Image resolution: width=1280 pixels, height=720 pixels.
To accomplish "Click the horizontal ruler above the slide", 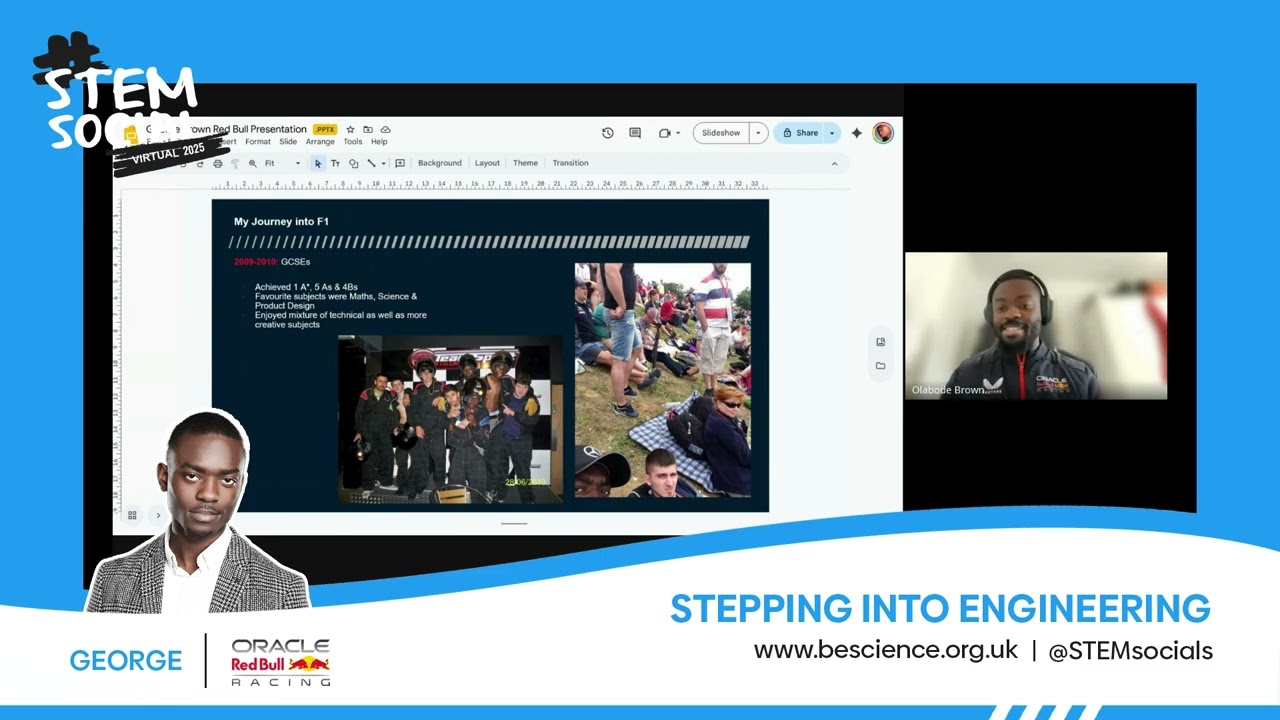I will tap(490, 184).
